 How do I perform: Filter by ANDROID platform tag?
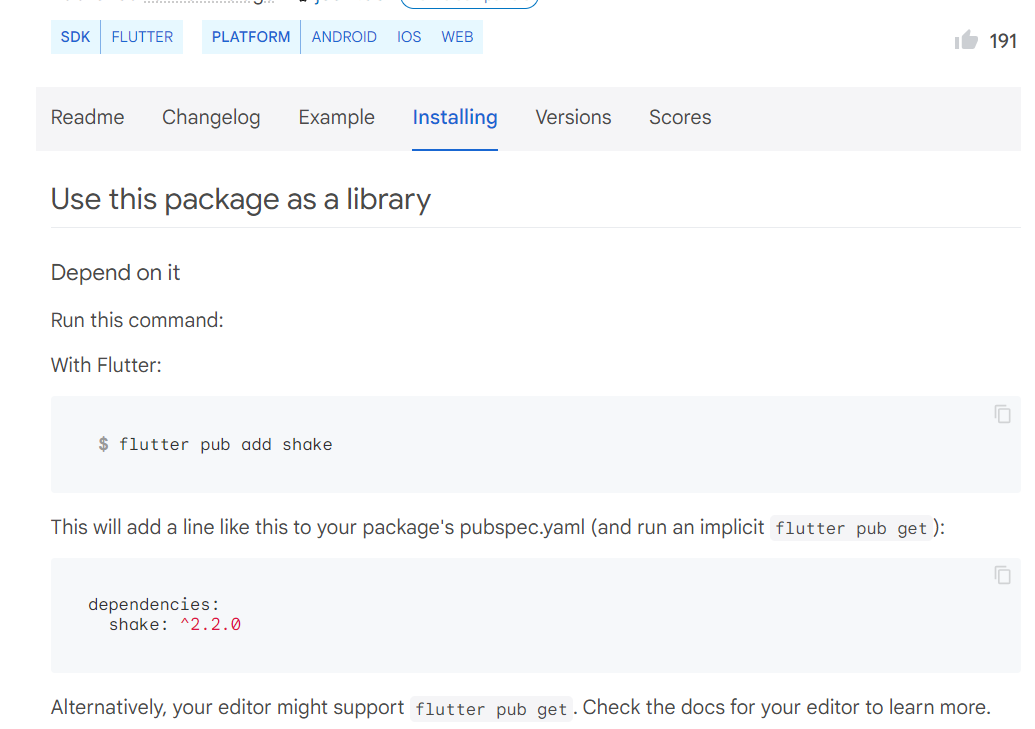[344, 37]
